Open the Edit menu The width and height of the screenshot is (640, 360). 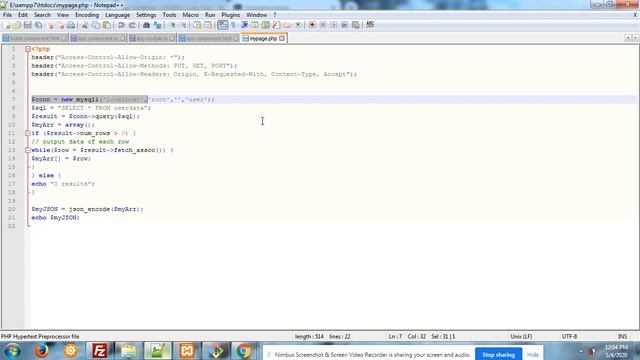point(23,15)
